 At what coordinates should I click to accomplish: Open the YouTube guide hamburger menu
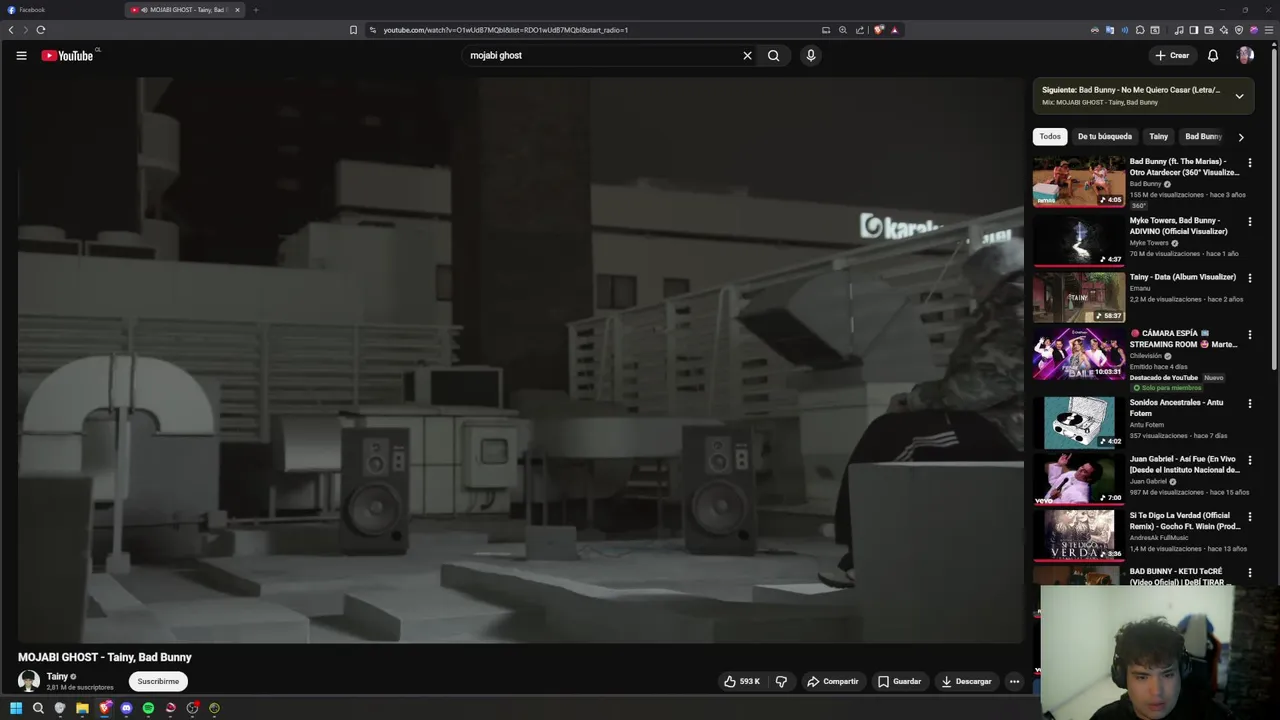pyautogui.click(x=21, y=56)
